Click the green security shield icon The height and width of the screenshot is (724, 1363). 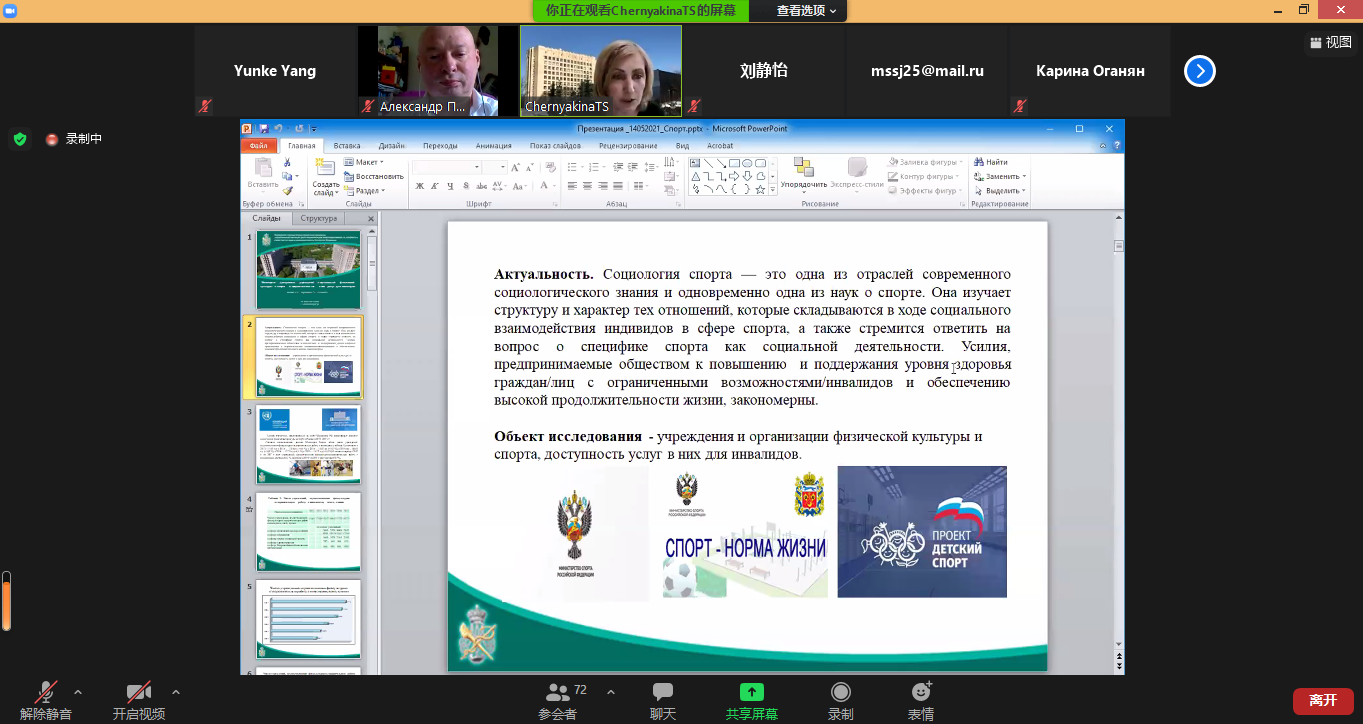click(x=20, y=139)
